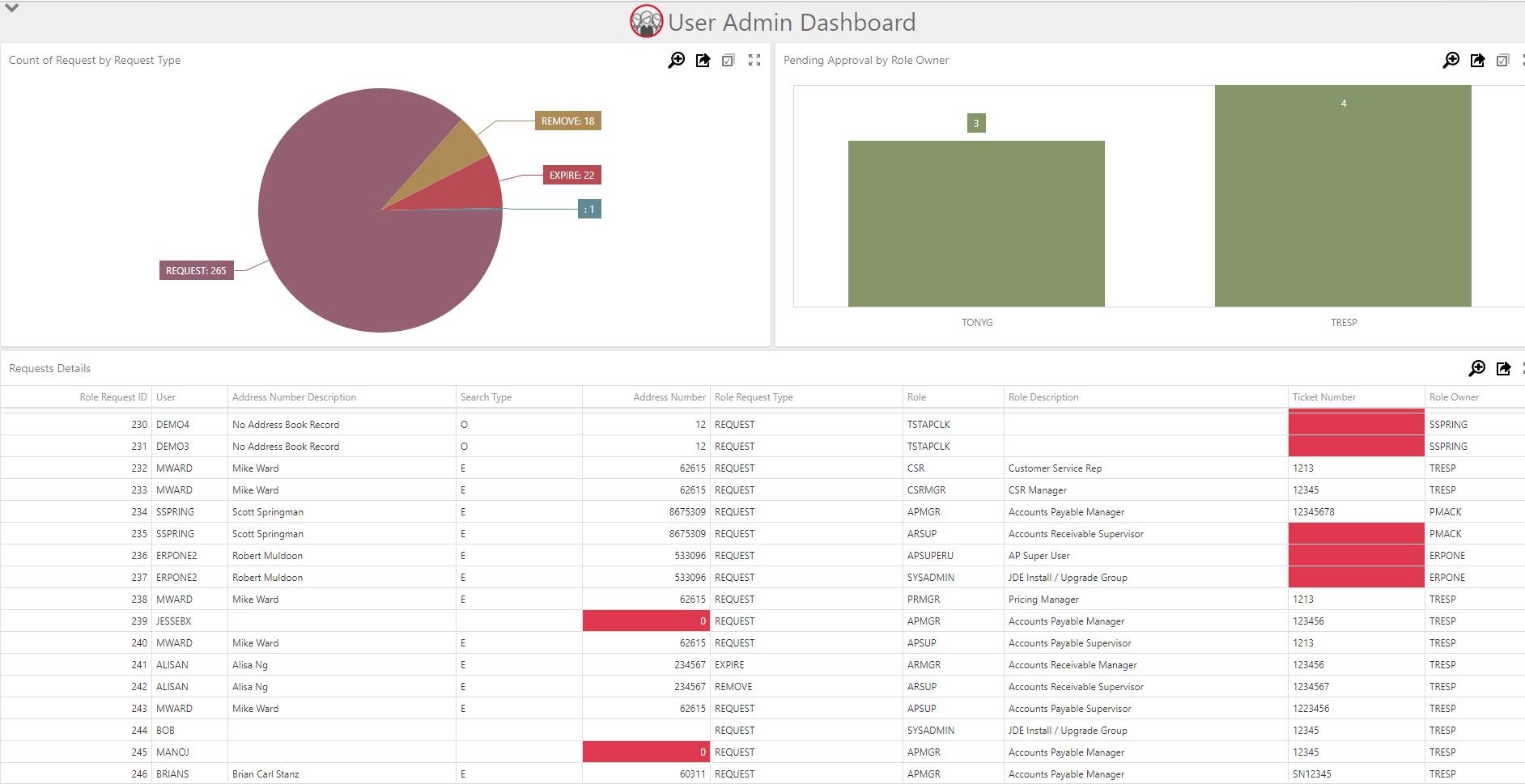
Task: Click the TONYG axis label
Action: 977,322
